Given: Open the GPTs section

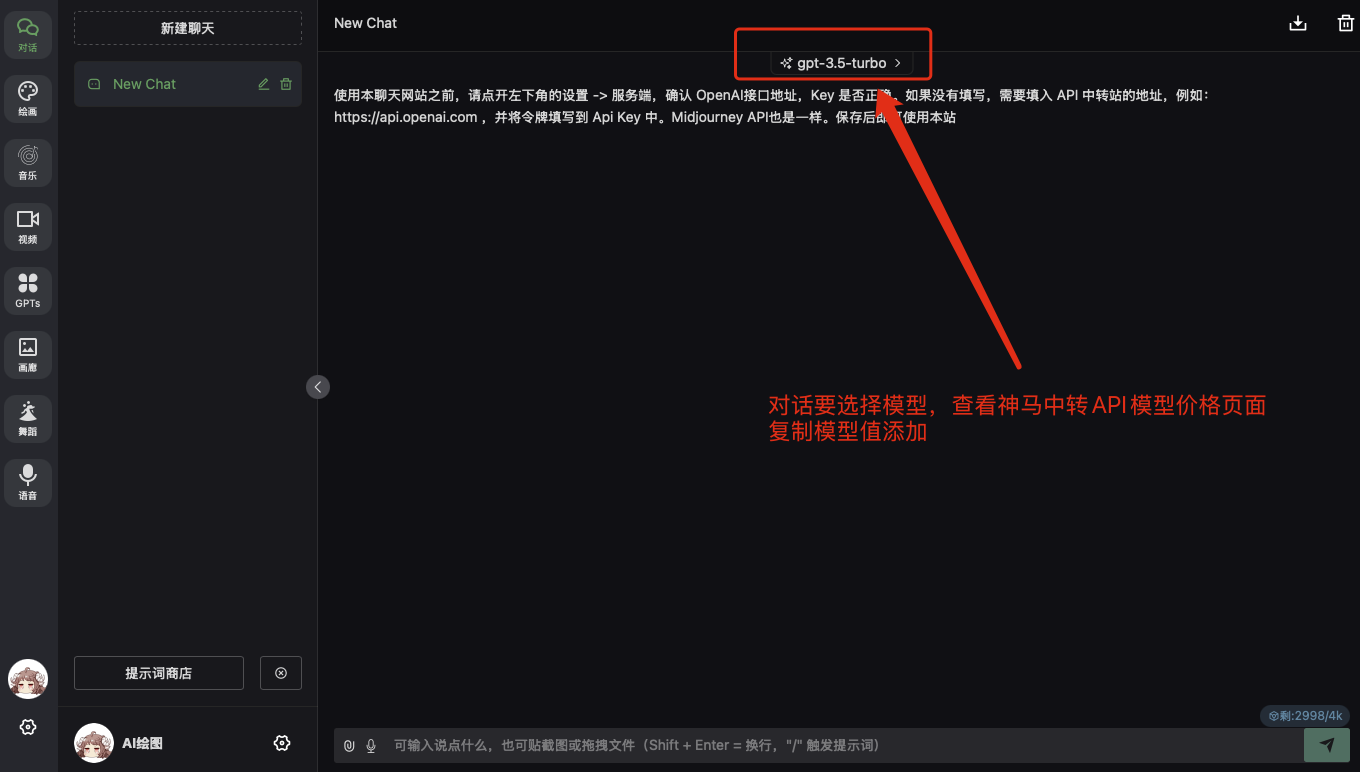Looking at the screenshot, I should pos(28,291).
